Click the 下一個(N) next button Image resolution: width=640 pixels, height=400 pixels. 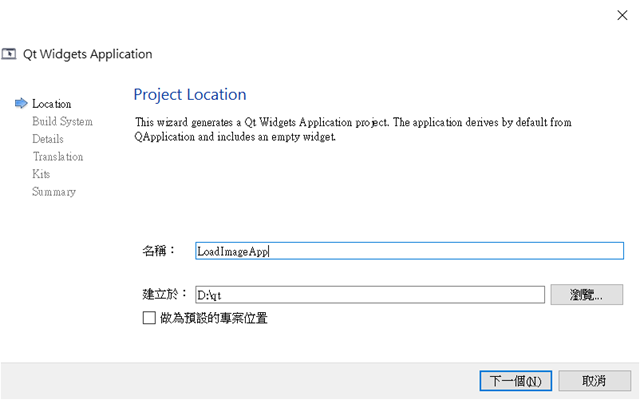point(516,381)
